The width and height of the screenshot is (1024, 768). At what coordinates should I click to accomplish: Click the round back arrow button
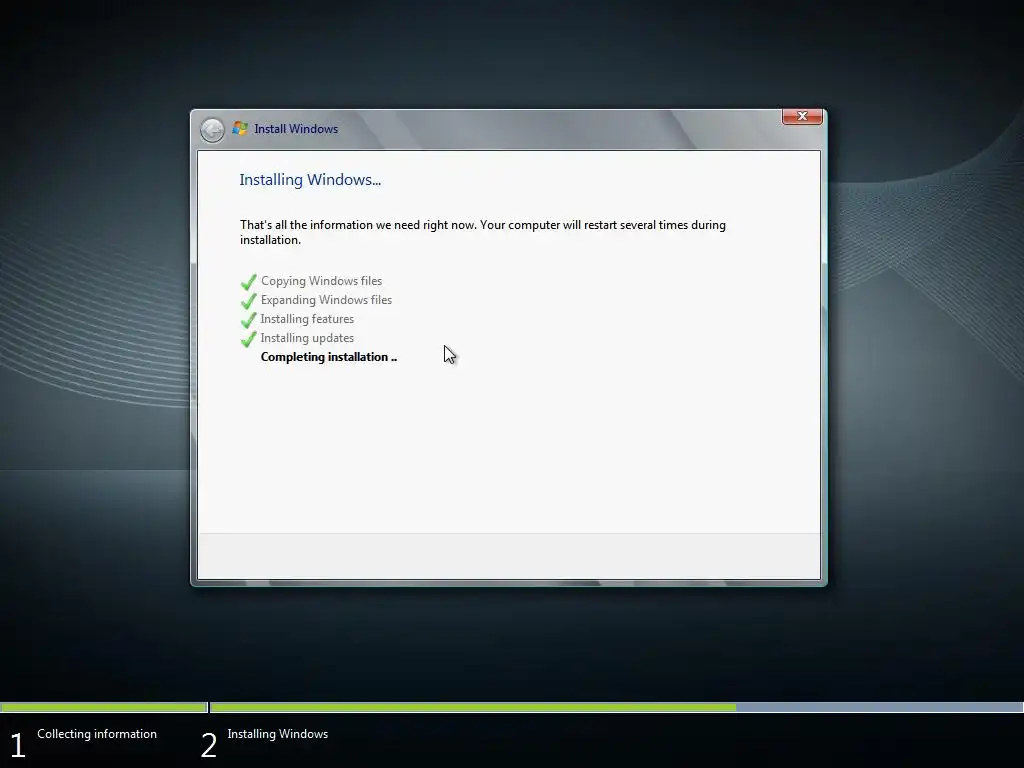click(x=212, y=130)
